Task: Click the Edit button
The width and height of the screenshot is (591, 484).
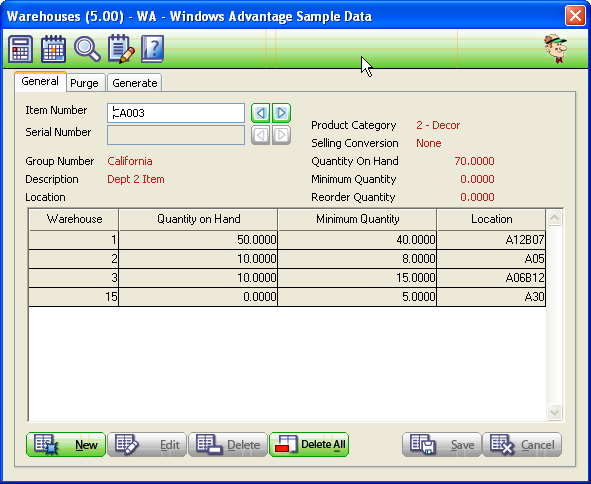Action: [147, 445]
